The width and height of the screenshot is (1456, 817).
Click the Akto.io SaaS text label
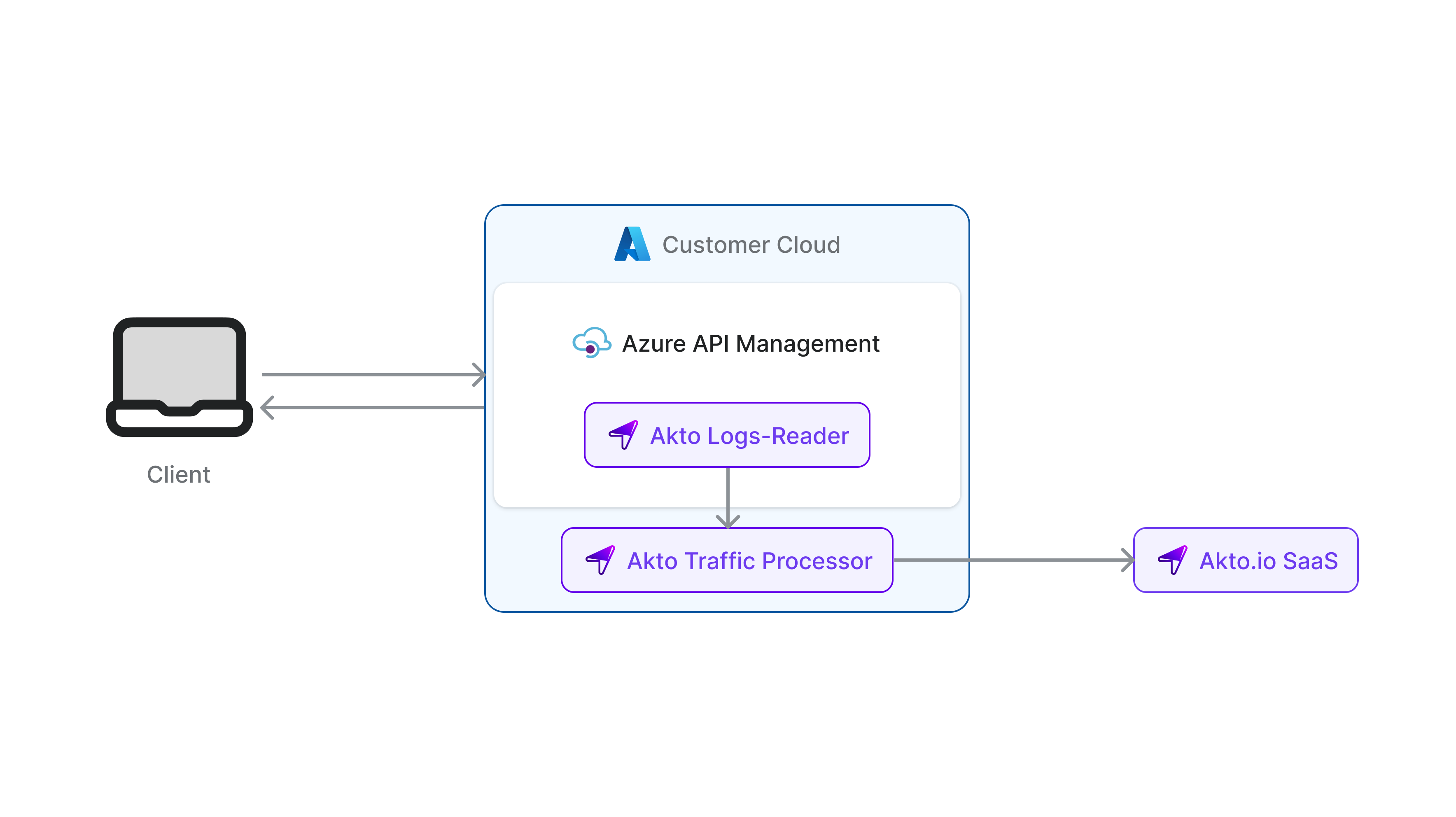1268,560
